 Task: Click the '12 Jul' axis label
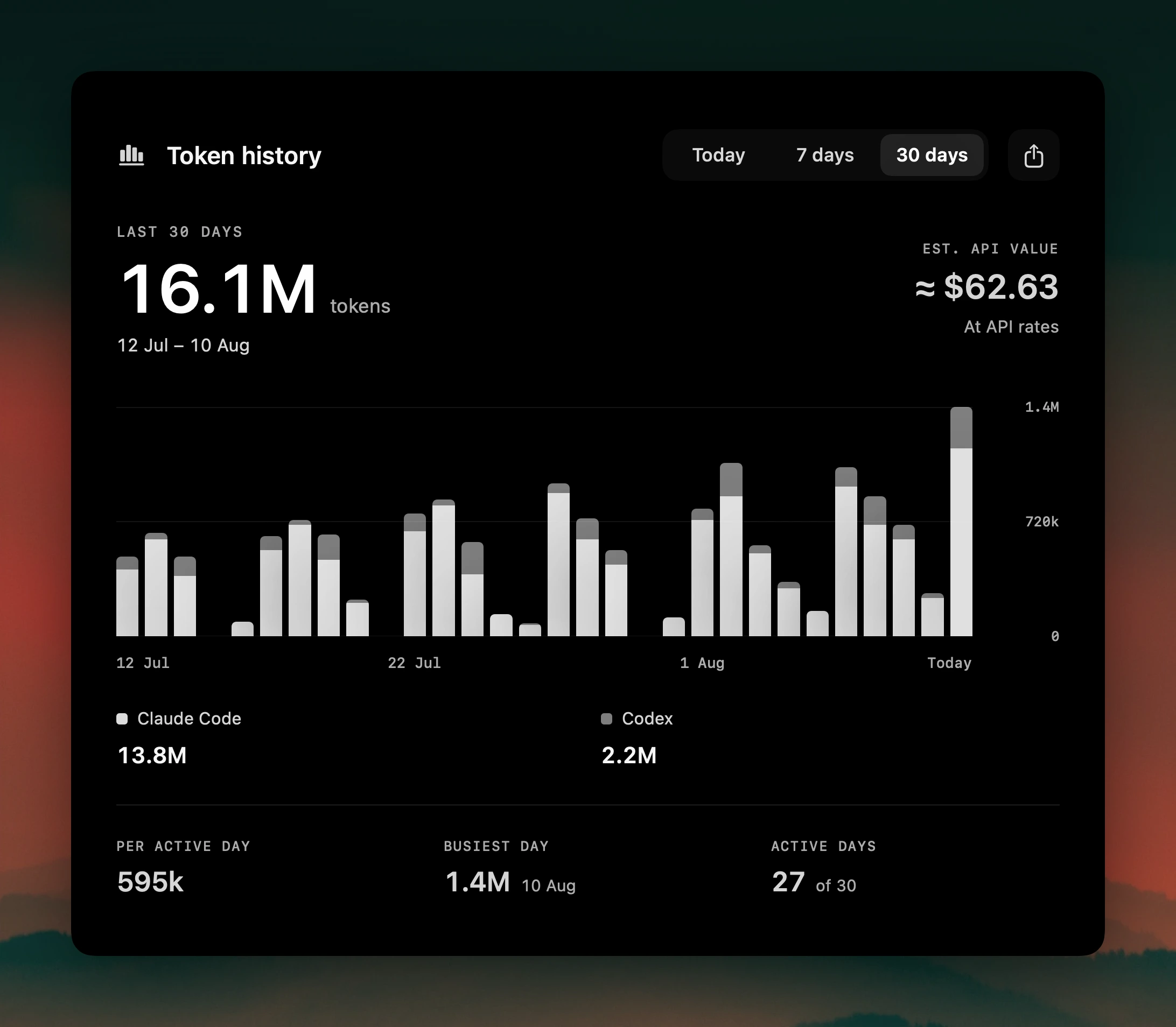coord(143,663)
